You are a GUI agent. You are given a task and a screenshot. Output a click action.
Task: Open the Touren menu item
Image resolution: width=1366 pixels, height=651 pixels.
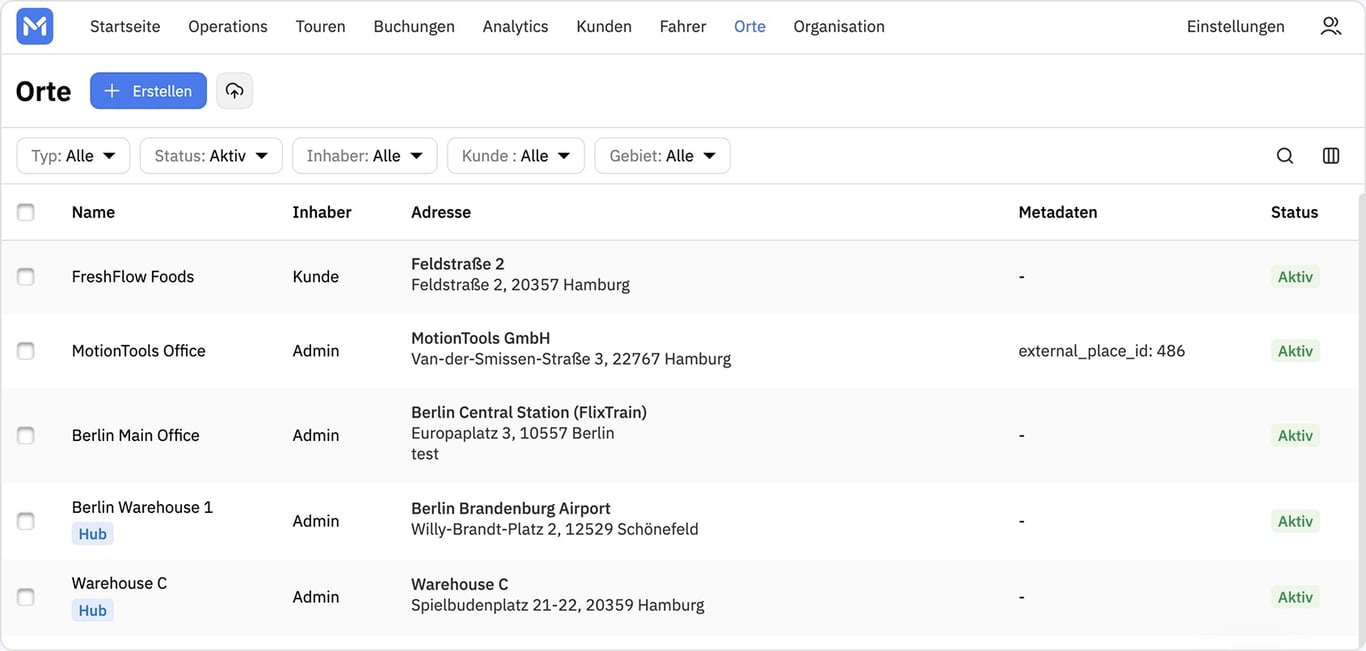320,27
